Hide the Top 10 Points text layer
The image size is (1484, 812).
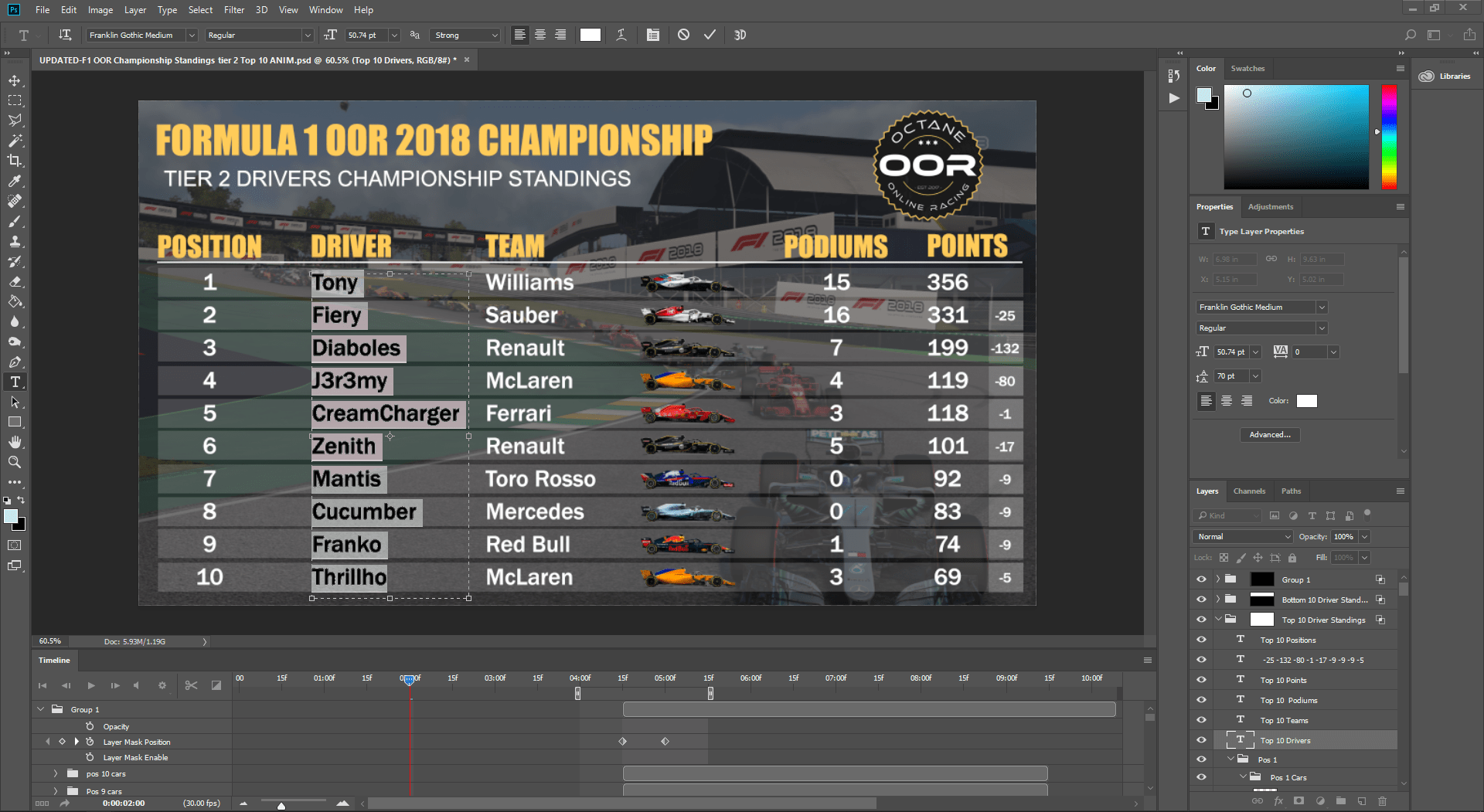coord(1201,680)
